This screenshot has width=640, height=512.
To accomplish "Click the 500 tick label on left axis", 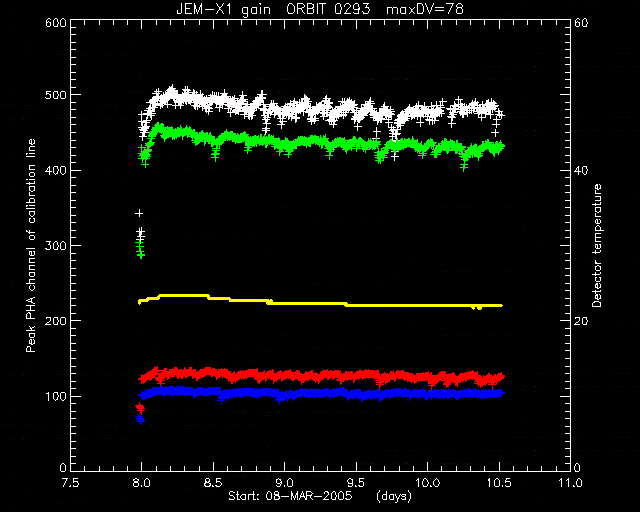I will click(56, 95).
